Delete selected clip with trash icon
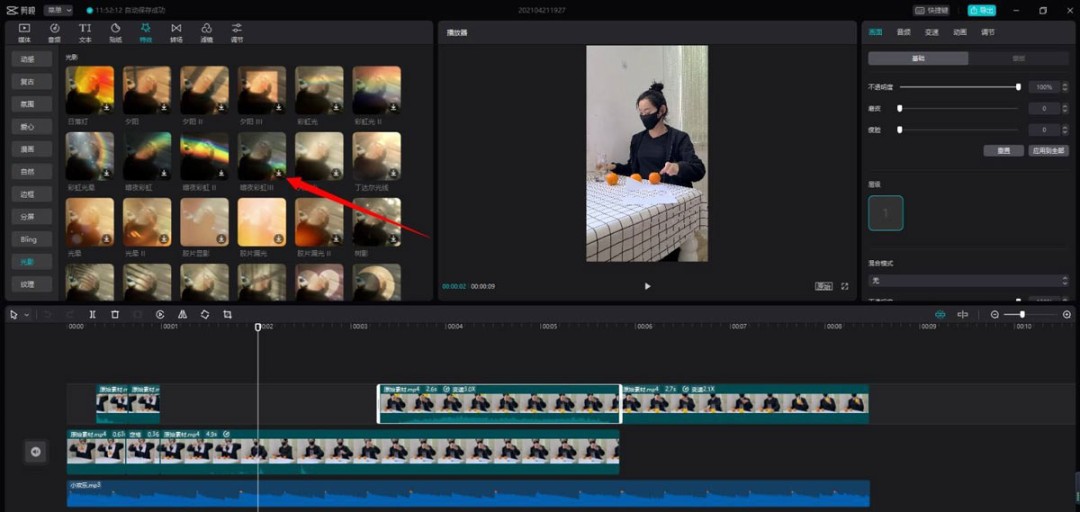This screenshot has height=512, width=1080. [115, 314]
